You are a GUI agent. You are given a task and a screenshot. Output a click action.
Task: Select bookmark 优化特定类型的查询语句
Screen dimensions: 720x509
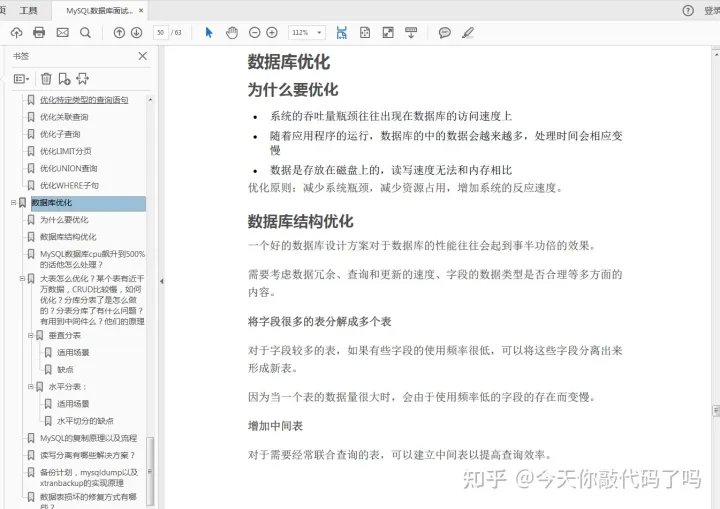coord(84,100)
